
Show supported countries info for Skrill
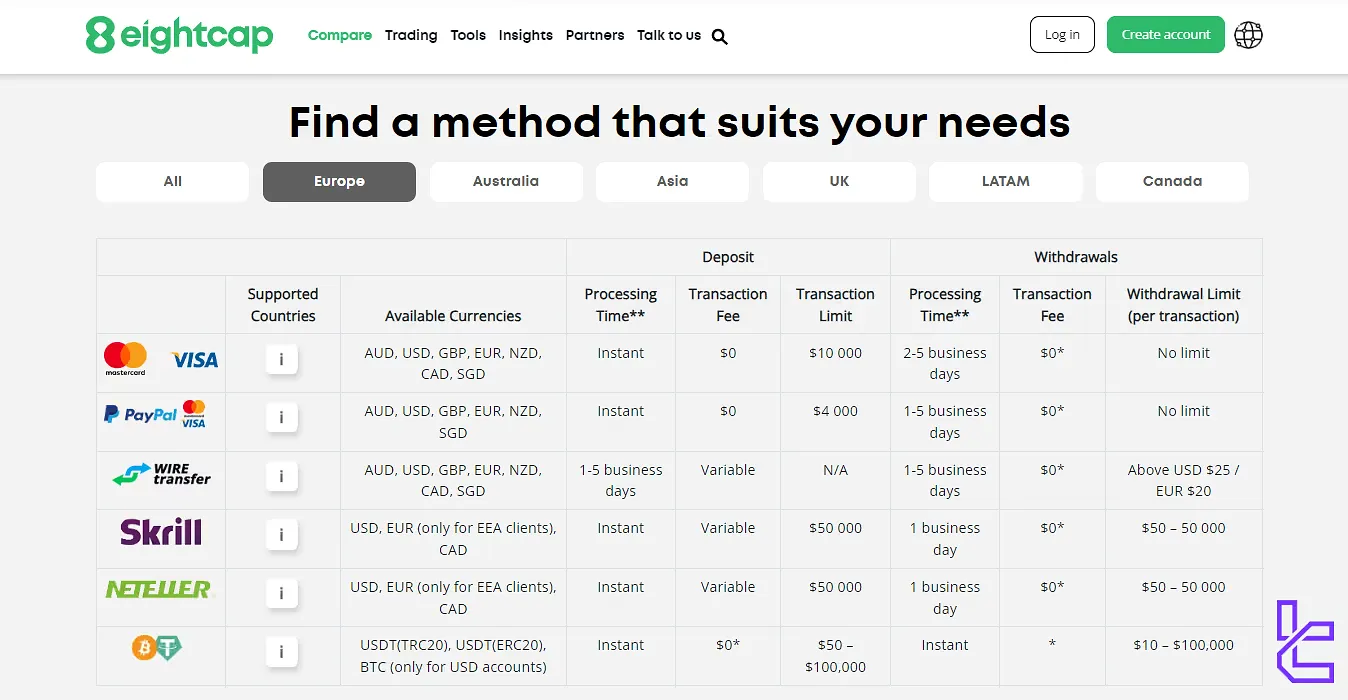[282, 535]
